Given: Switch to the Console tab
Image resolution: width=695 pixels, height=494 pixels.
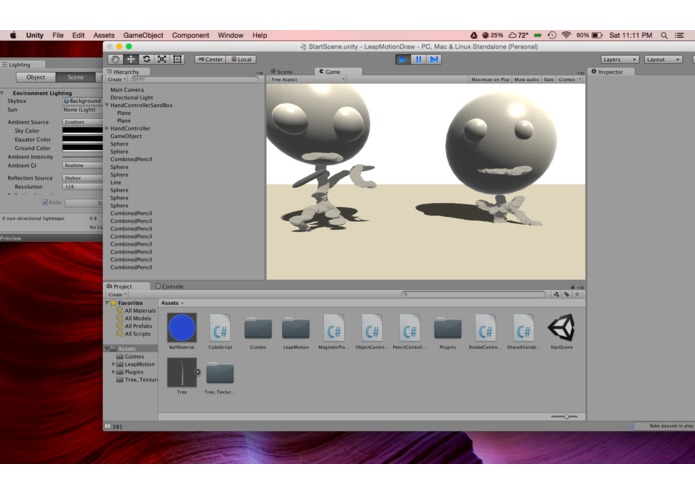Looking at the screenshot, I should [x=169, y=286].
